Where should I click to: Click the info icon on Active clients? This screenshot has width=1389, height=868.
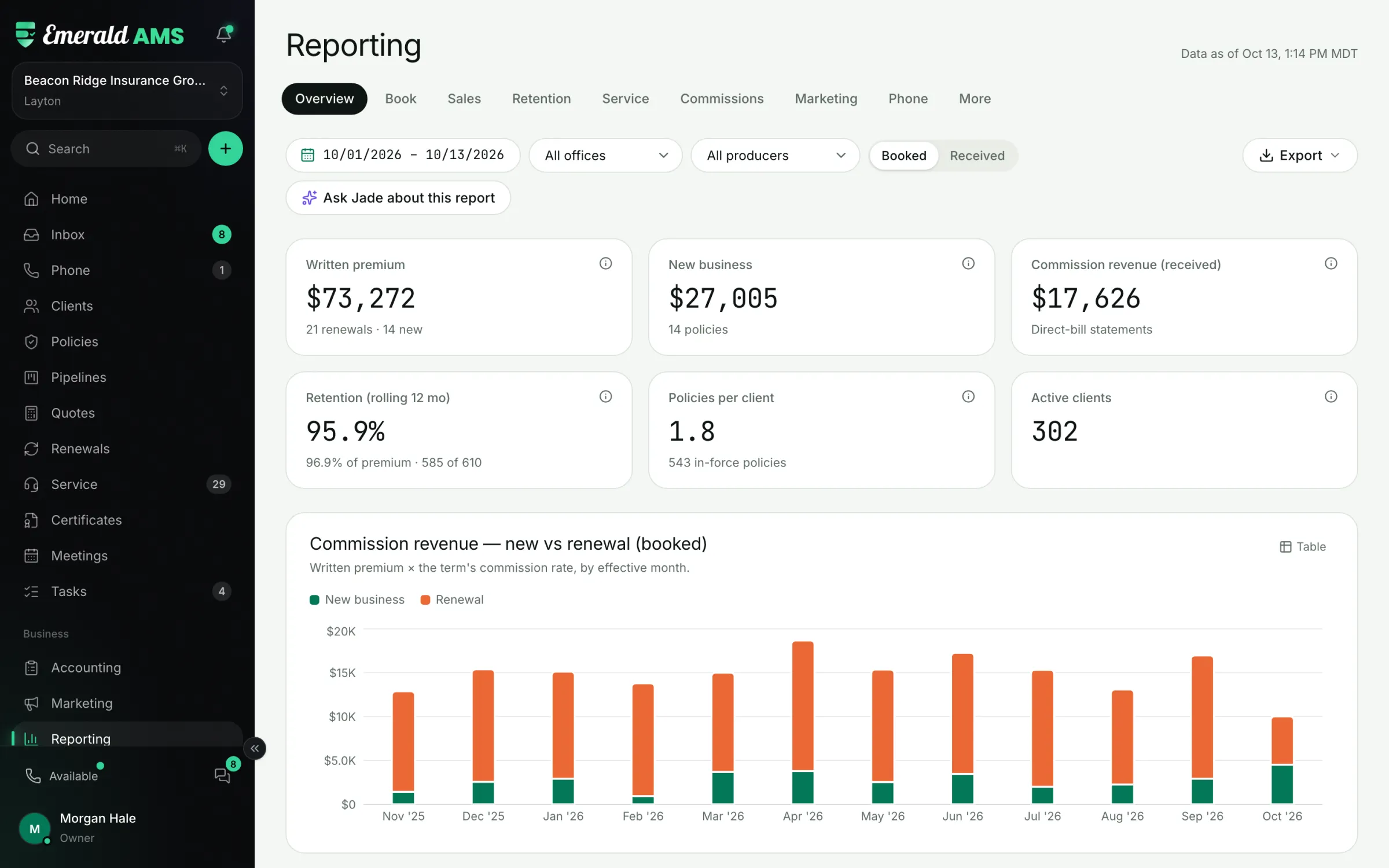click(1331, 397)
